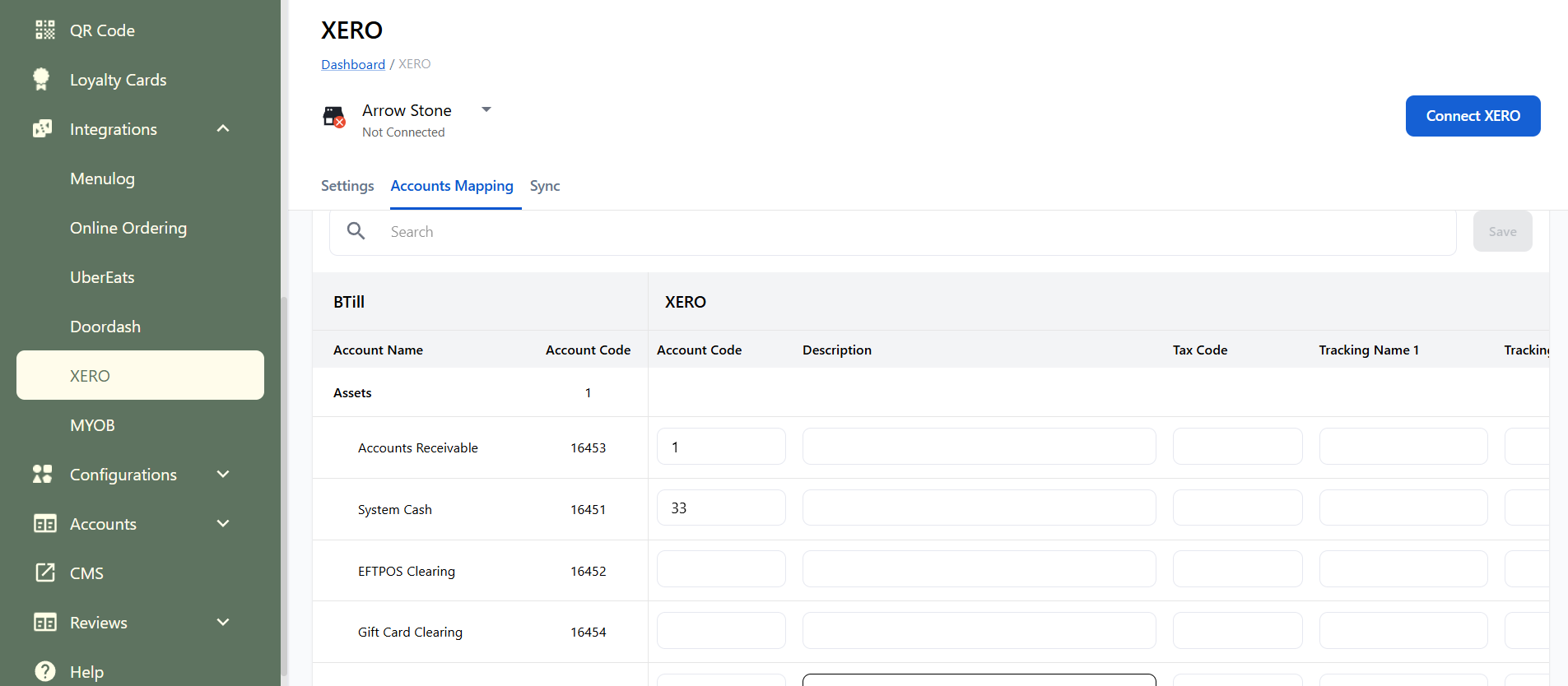
Task: Focus the Search input field
Action: [x=893, y=232]
